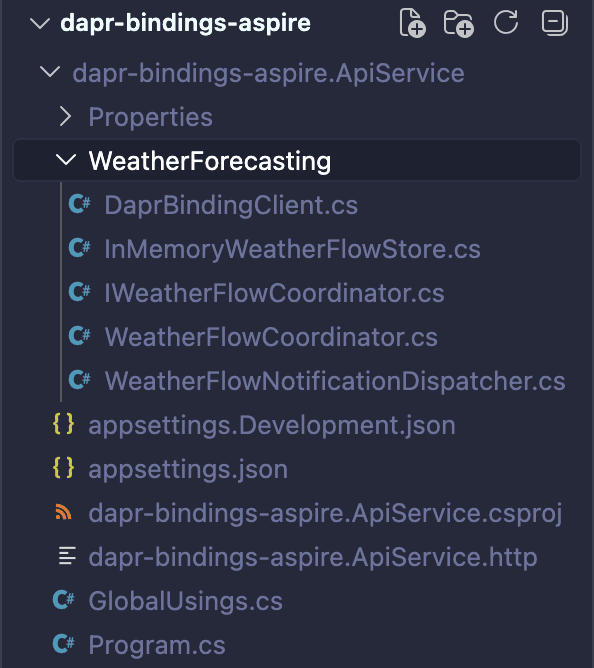
Task: Select WeatherFlowCoordinator.cs in the tree
Action: point(271,337)
